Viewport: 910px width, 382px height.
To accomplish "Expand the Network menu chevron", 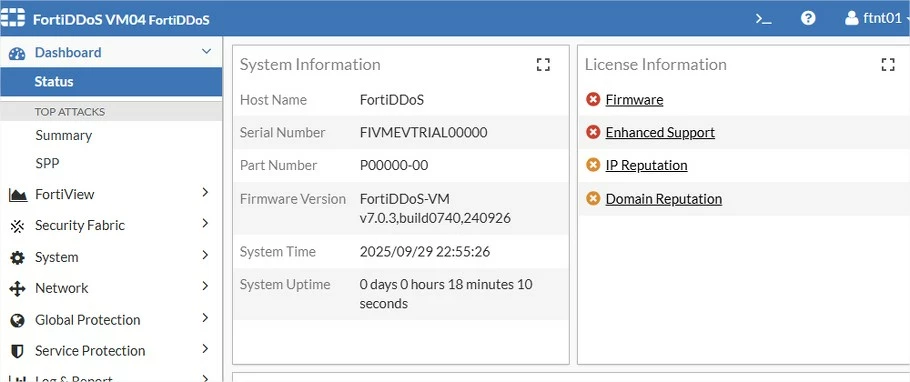I will [205, 286].
